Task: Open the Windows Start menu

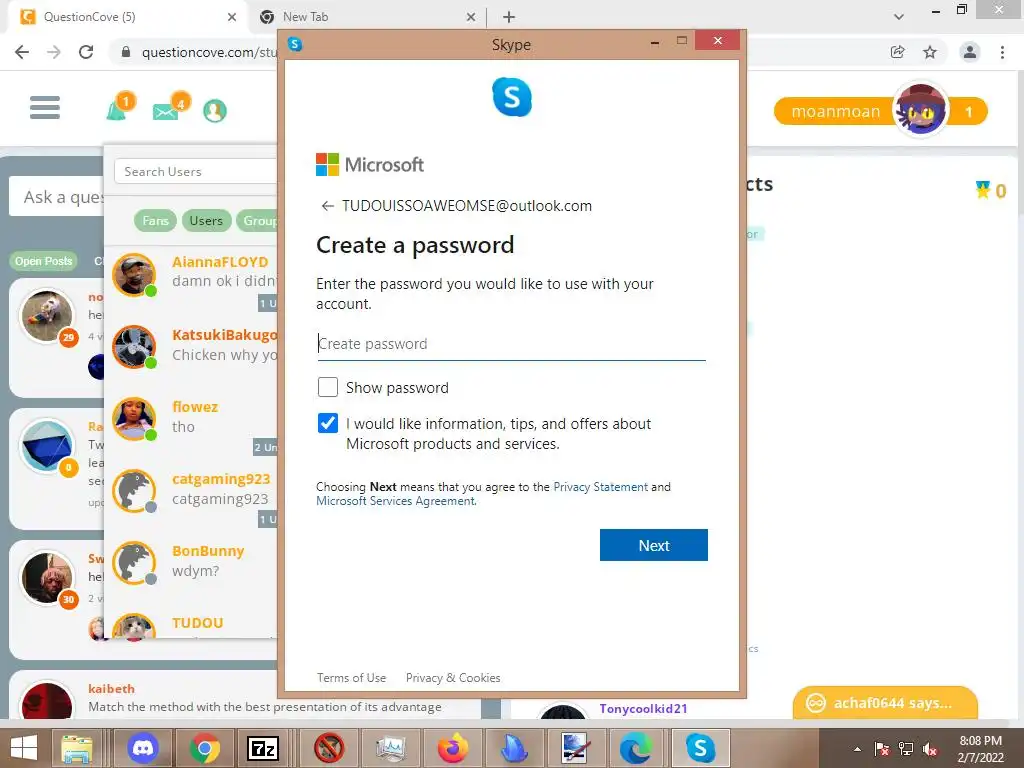Action: coord(24,748)
